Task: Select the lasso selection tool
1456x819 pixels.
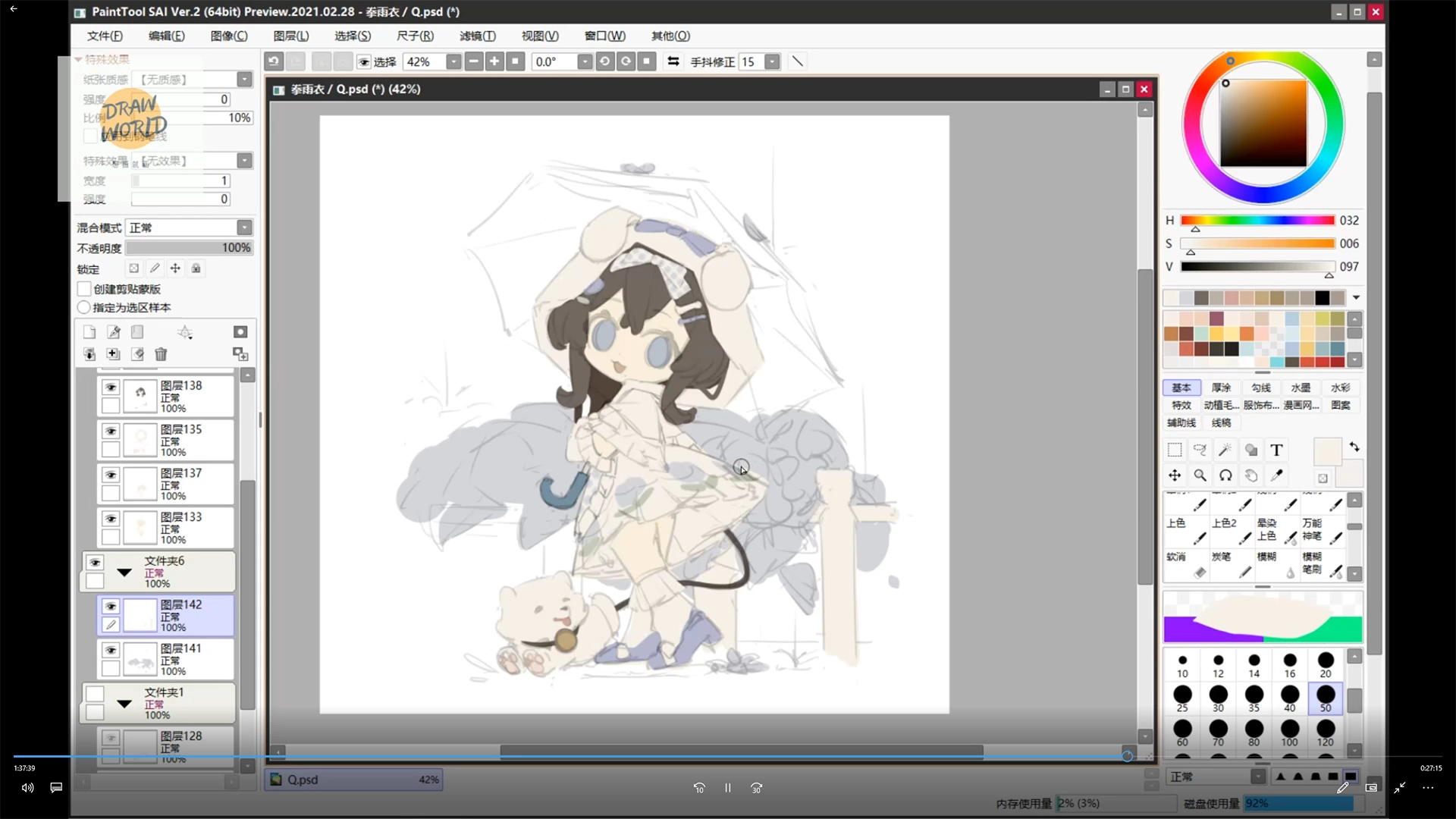Action: point(1200,450)
